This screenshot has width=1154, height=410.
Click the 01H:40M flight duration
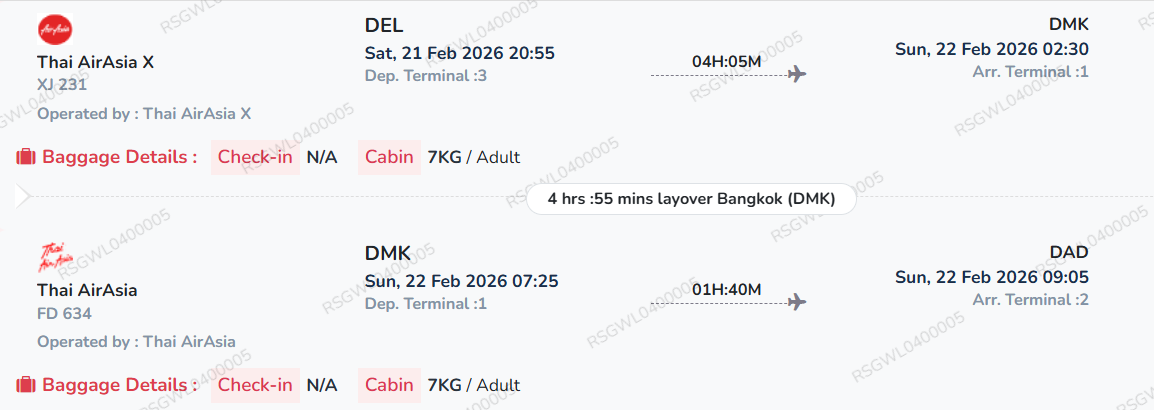[726, 290]
